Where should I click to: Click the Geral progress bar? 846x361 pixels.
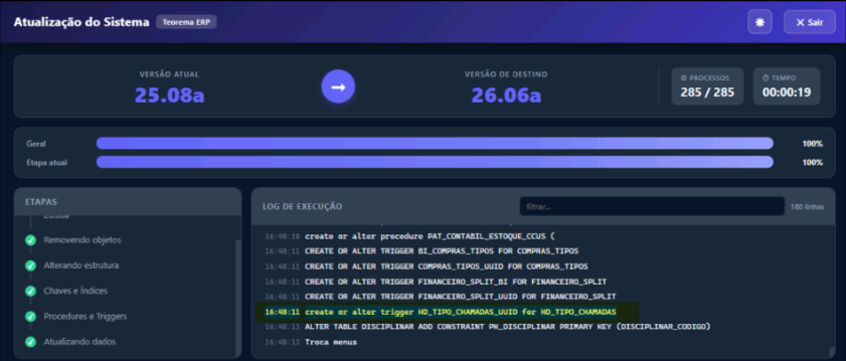(434, 144)
